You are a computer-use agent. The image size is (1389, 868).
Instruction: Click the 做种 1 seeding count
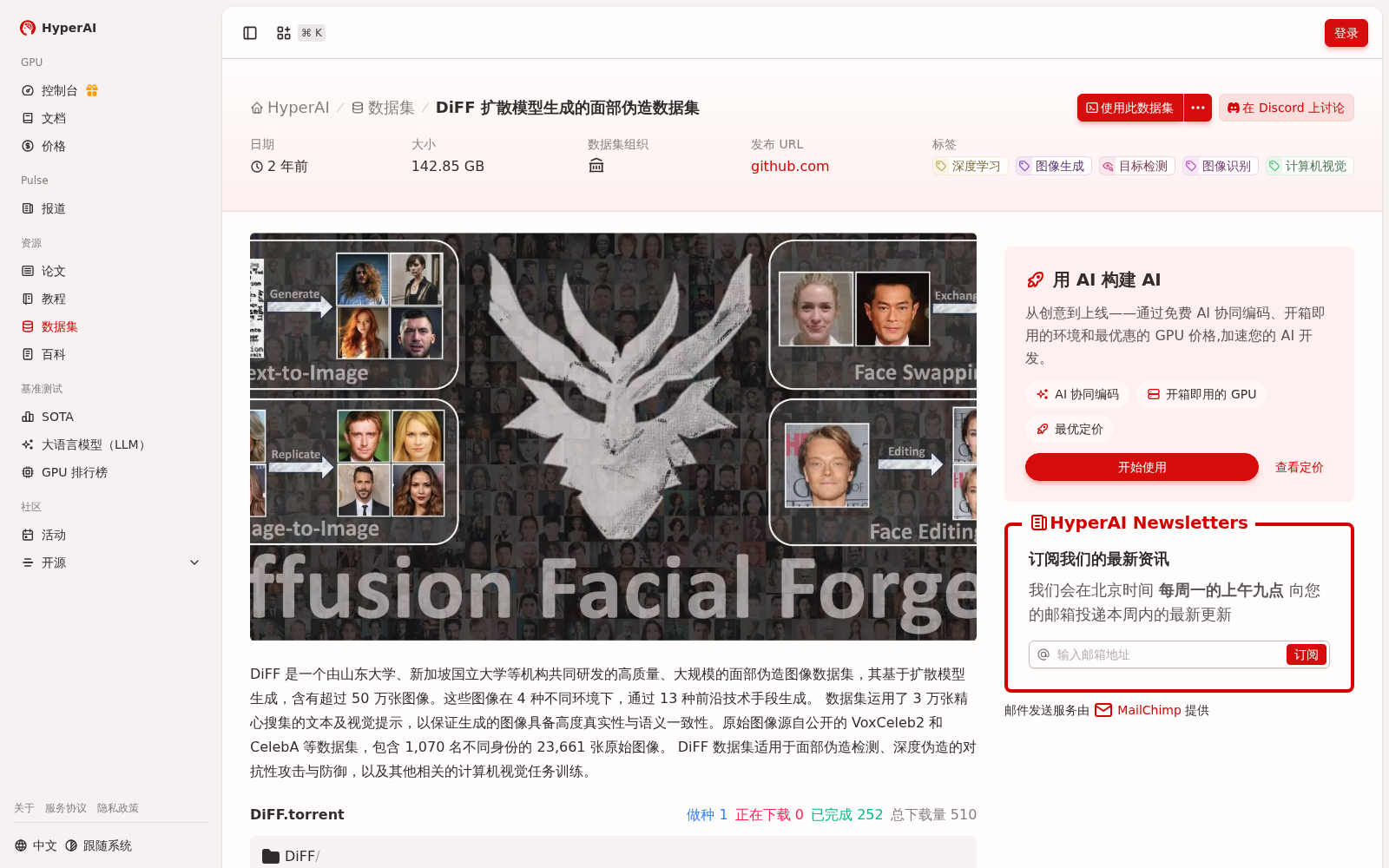pos(707,814)
